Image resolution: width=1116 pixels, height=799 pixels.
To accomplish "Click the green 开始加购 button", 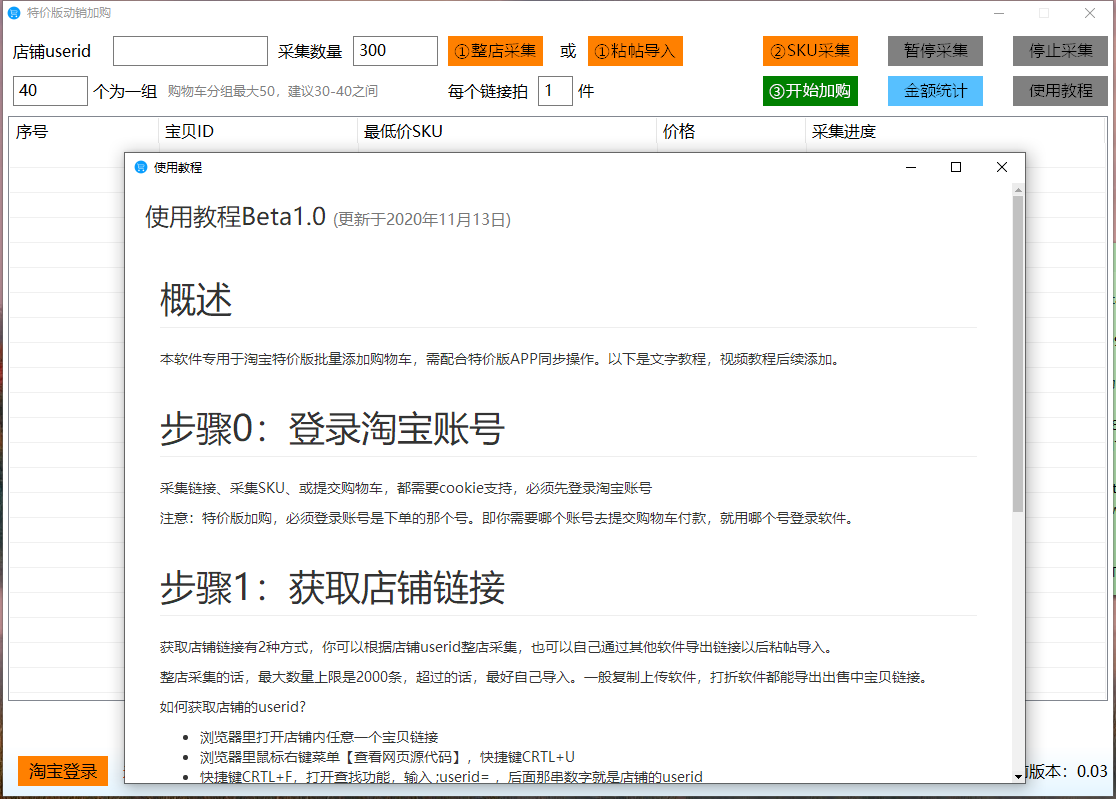I will click(810, 91).
